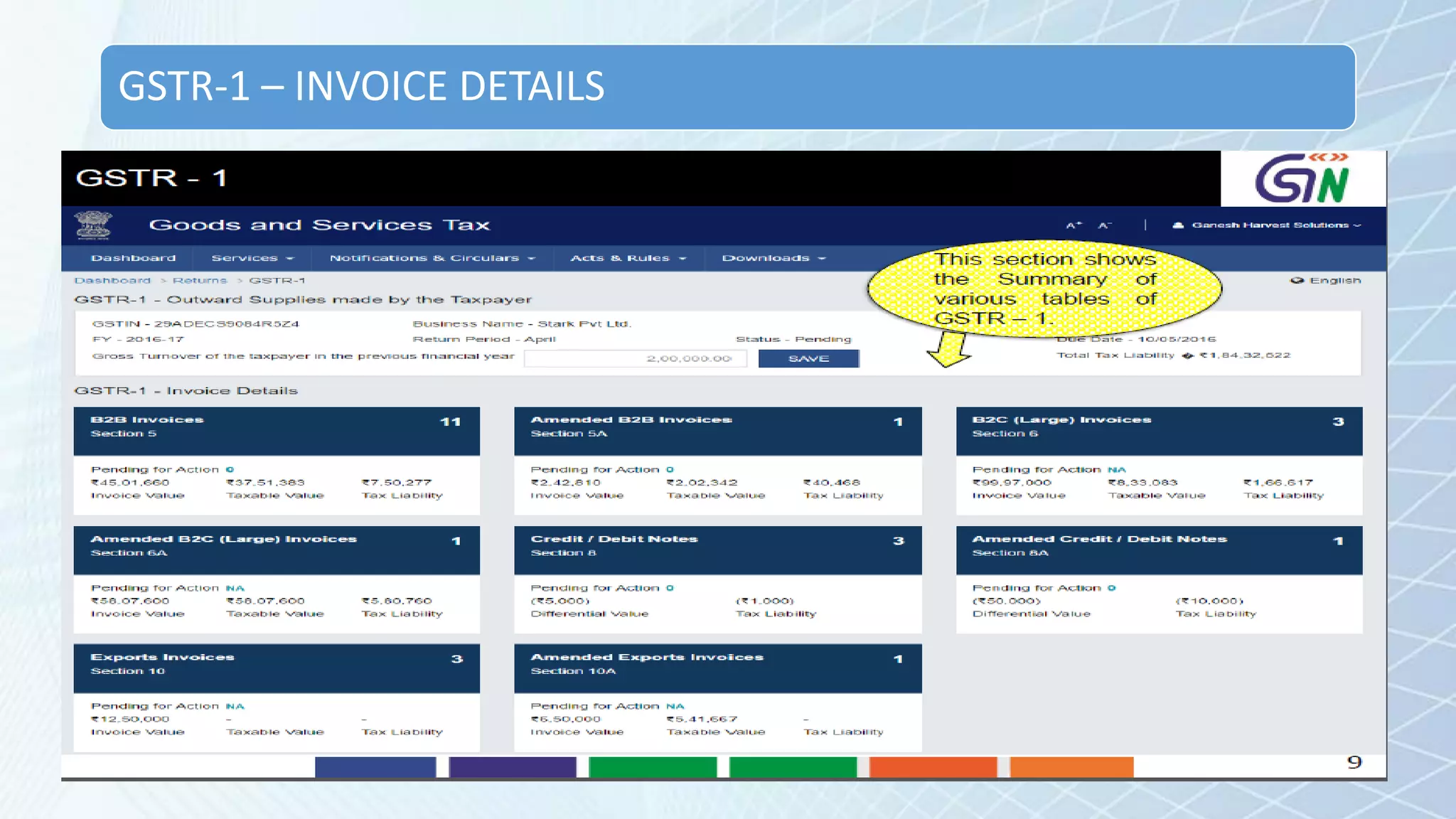Viewport: 1456px width, 819px height.
Task: Click tax liability ₹5,80,760
Action: click(397, 601)
